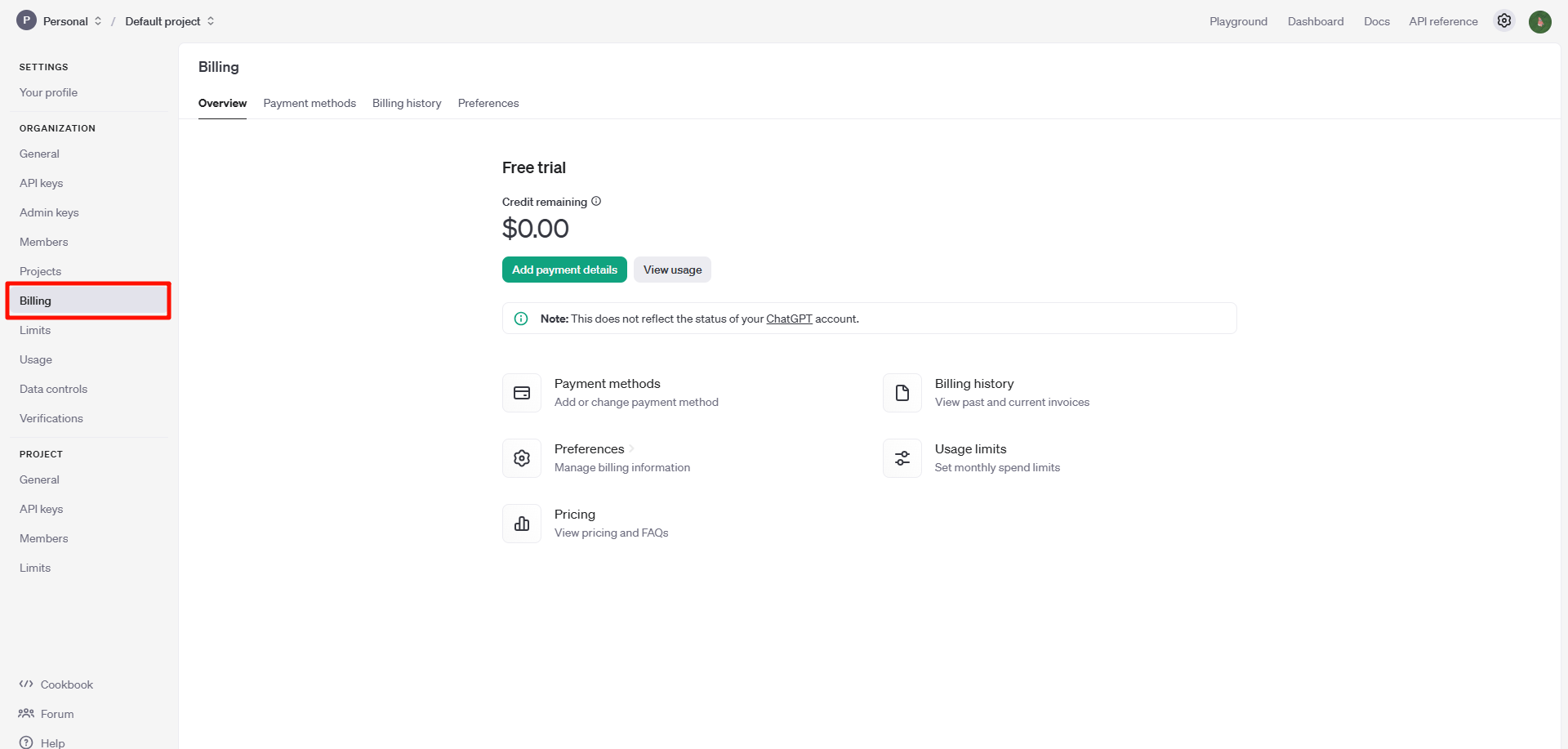Go to Playground in the top navigation
Image resolution: width=1568 pixels, height=749 pixels.
pos(1238,21)
